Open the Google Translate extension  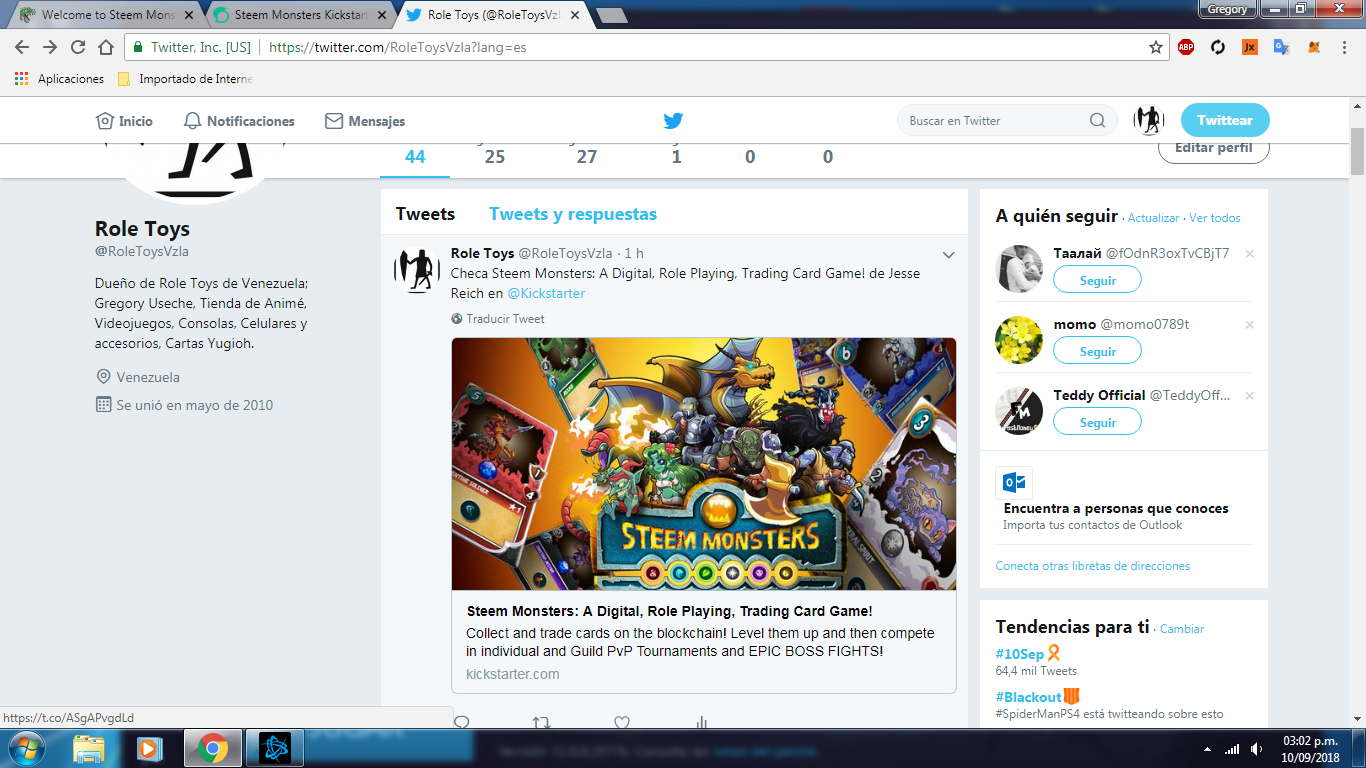click(1281, 47)
